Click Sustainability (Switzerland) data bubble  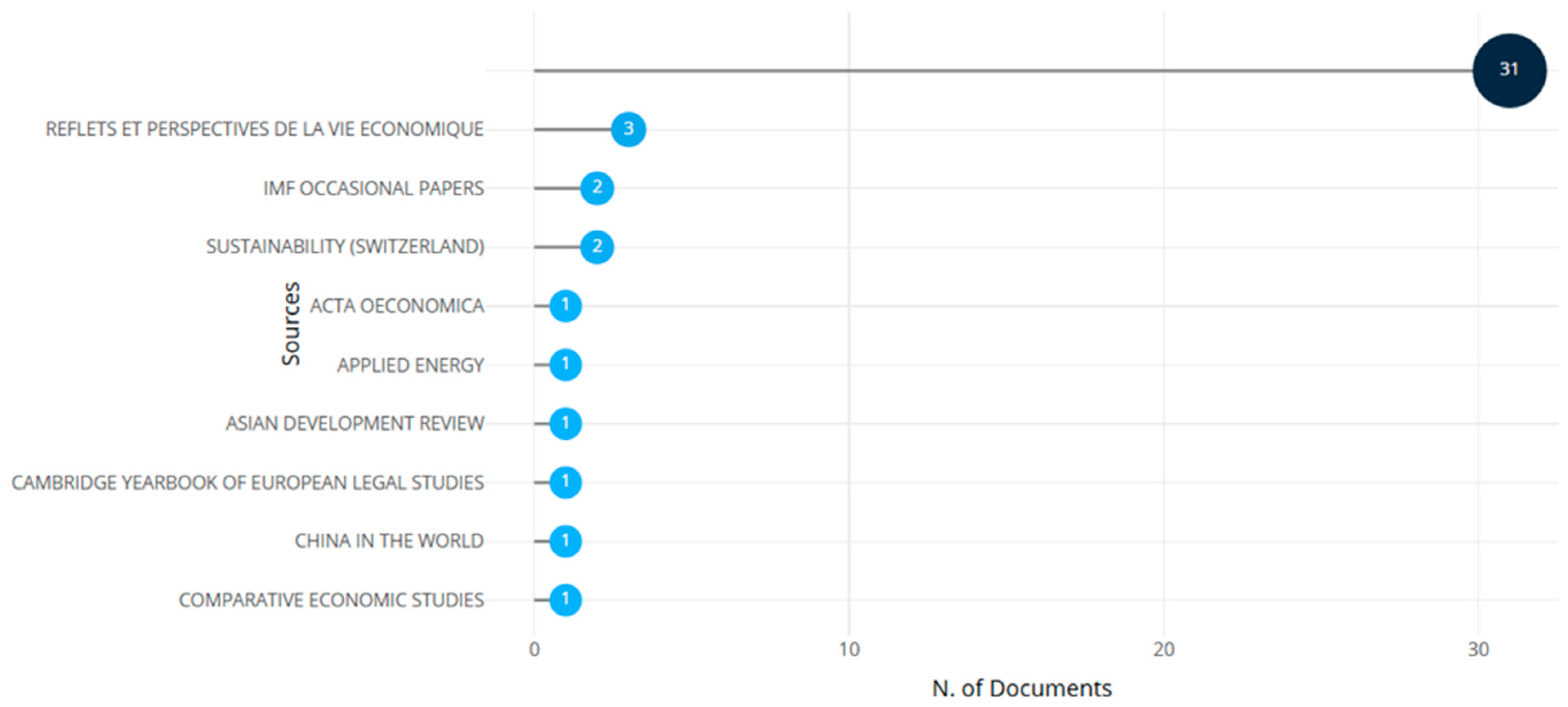tap(597, 246)
